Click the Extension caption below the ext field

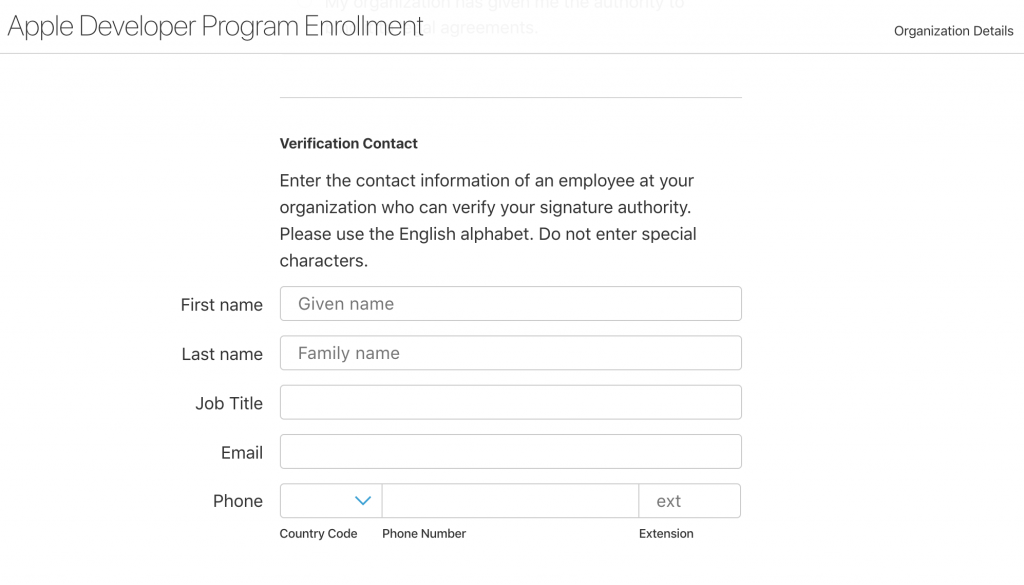coord(666,533)
